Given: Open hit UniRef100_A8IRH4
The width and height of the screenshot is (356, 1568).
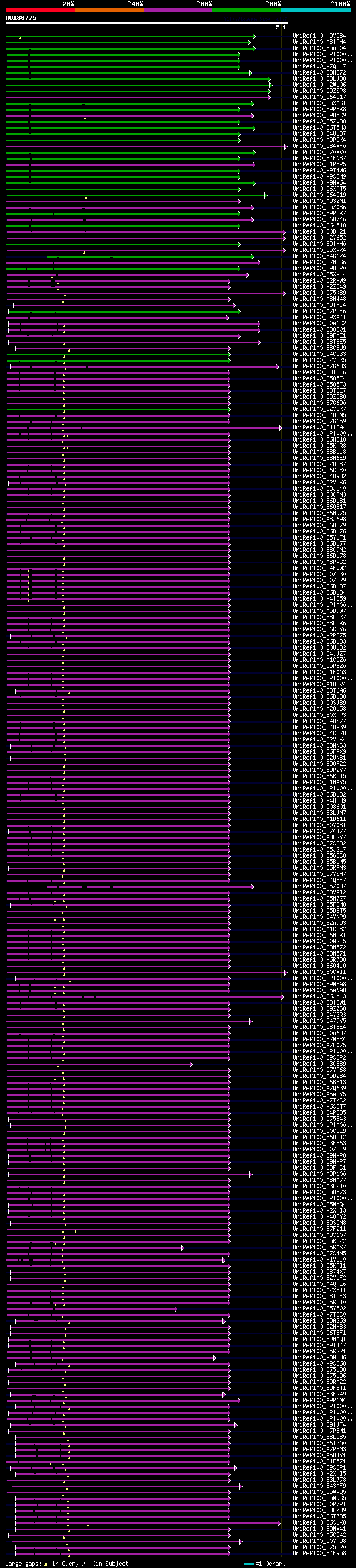Looking at the screenshot, I should coord(319,42).
